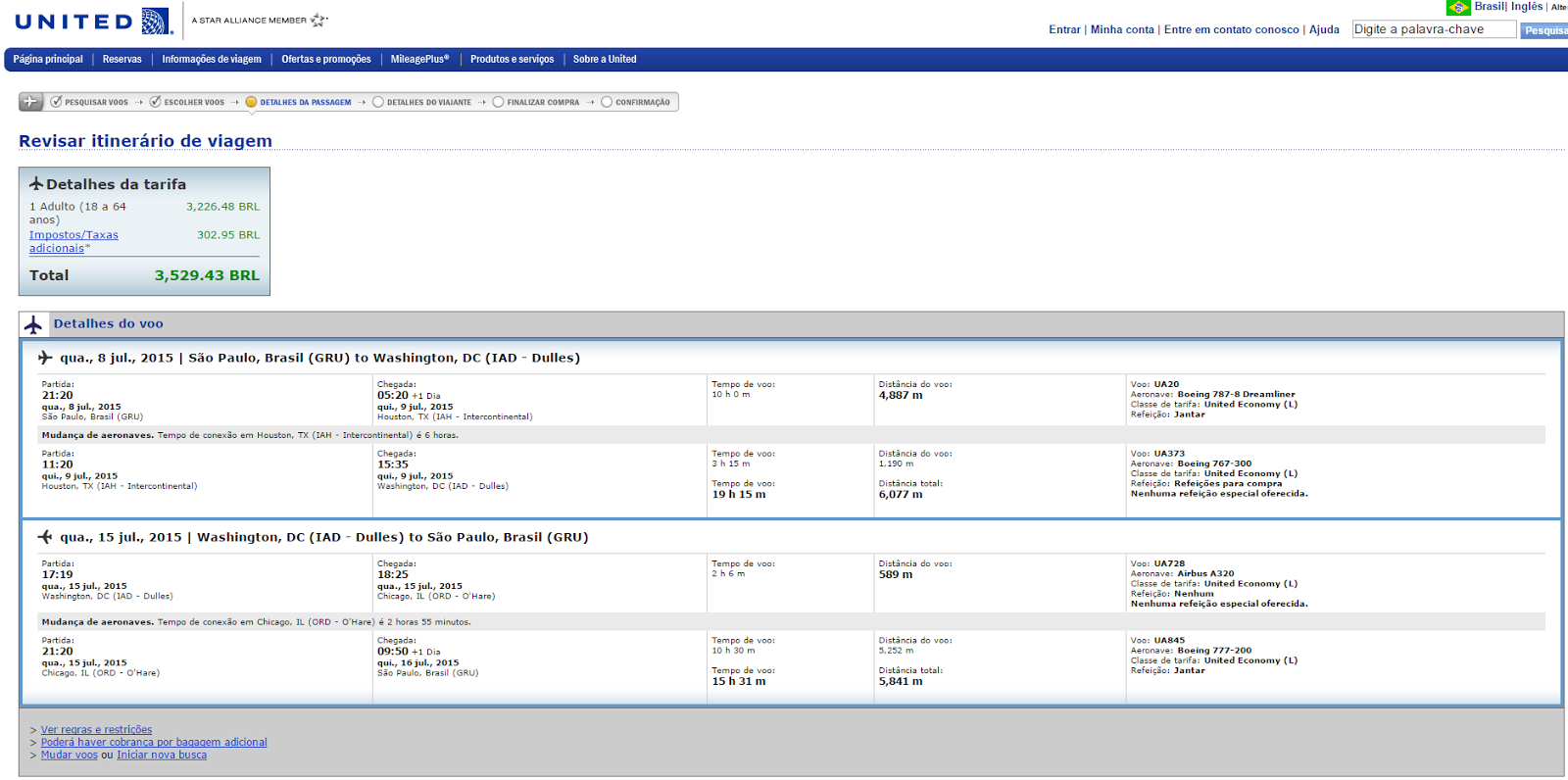Select the Finalizar compra step

pos(536,102)
